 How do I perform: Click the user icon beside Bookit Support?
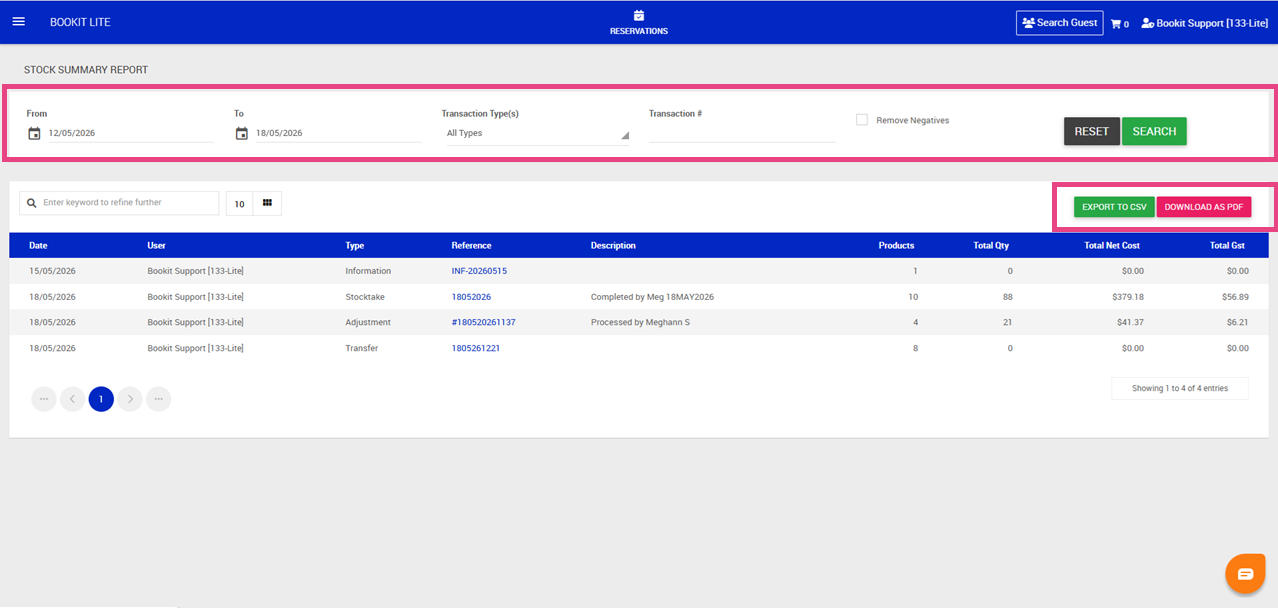click(x=1147, y=23)
